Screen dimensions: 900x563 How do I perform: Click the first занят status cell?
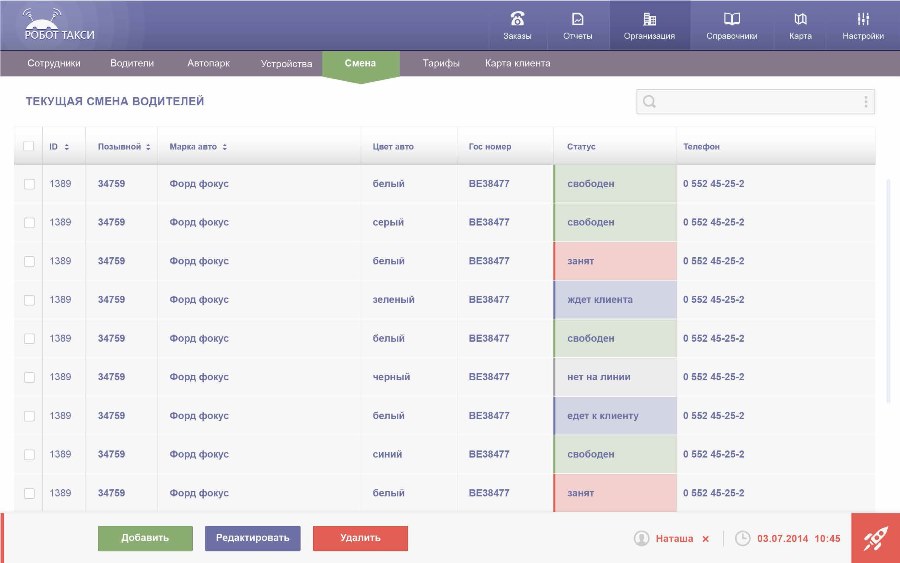point(615,261)
